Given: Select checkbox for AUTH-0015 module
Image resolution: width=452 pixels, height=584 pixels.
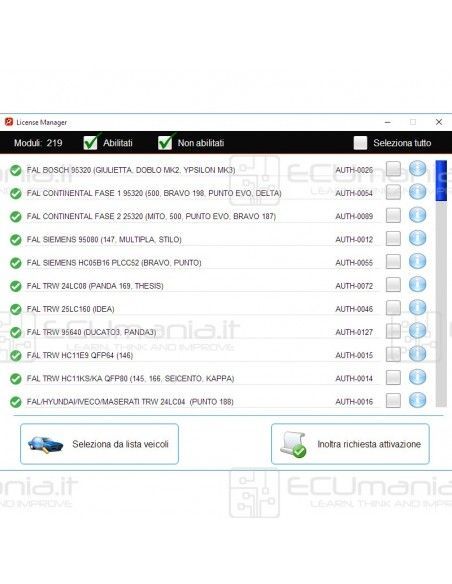Looking at the screenshot, I should coord(393,354).
